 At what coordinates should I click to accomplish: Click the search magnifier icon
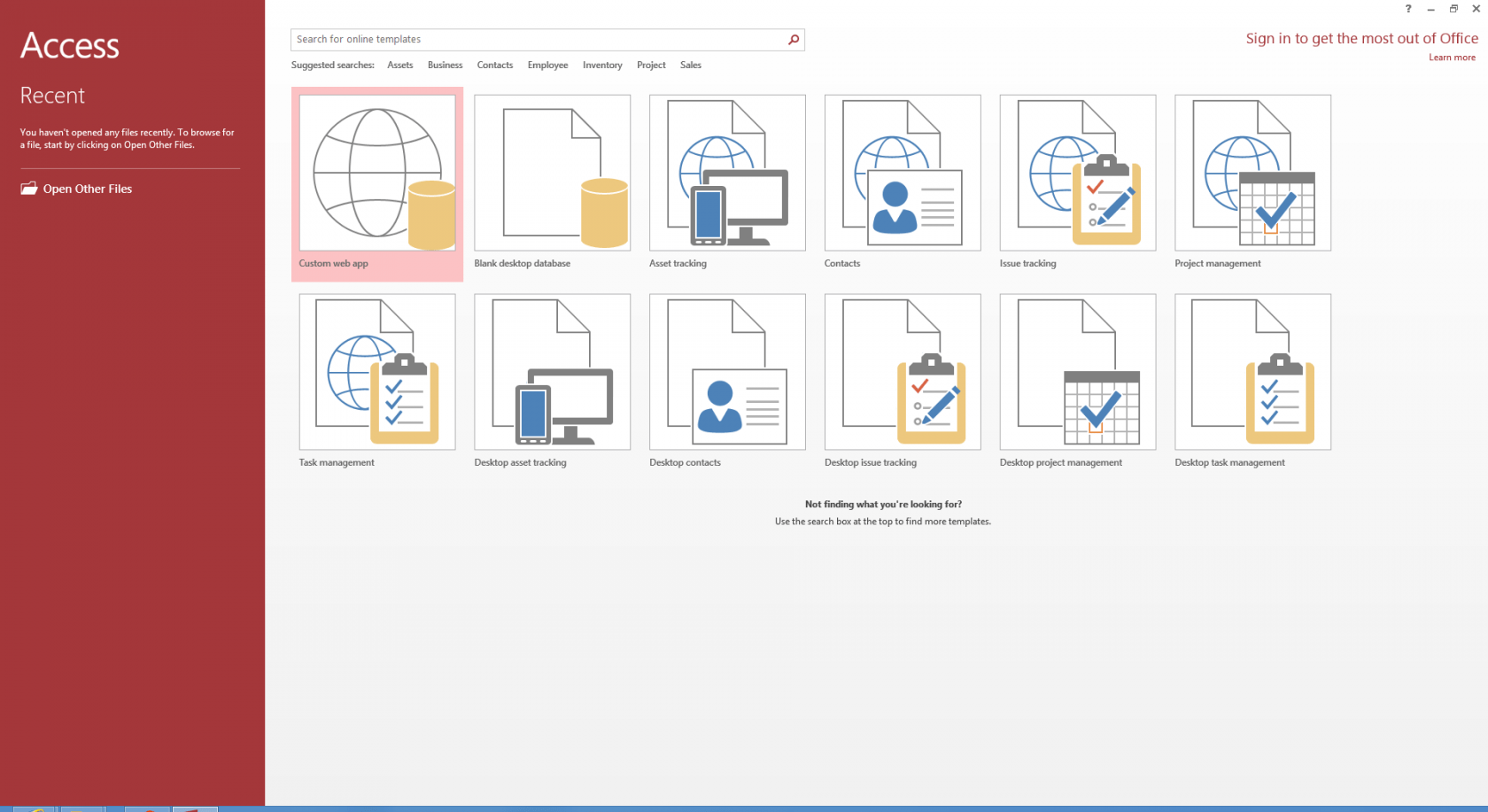pyautogui.click(x=794, y=40)
